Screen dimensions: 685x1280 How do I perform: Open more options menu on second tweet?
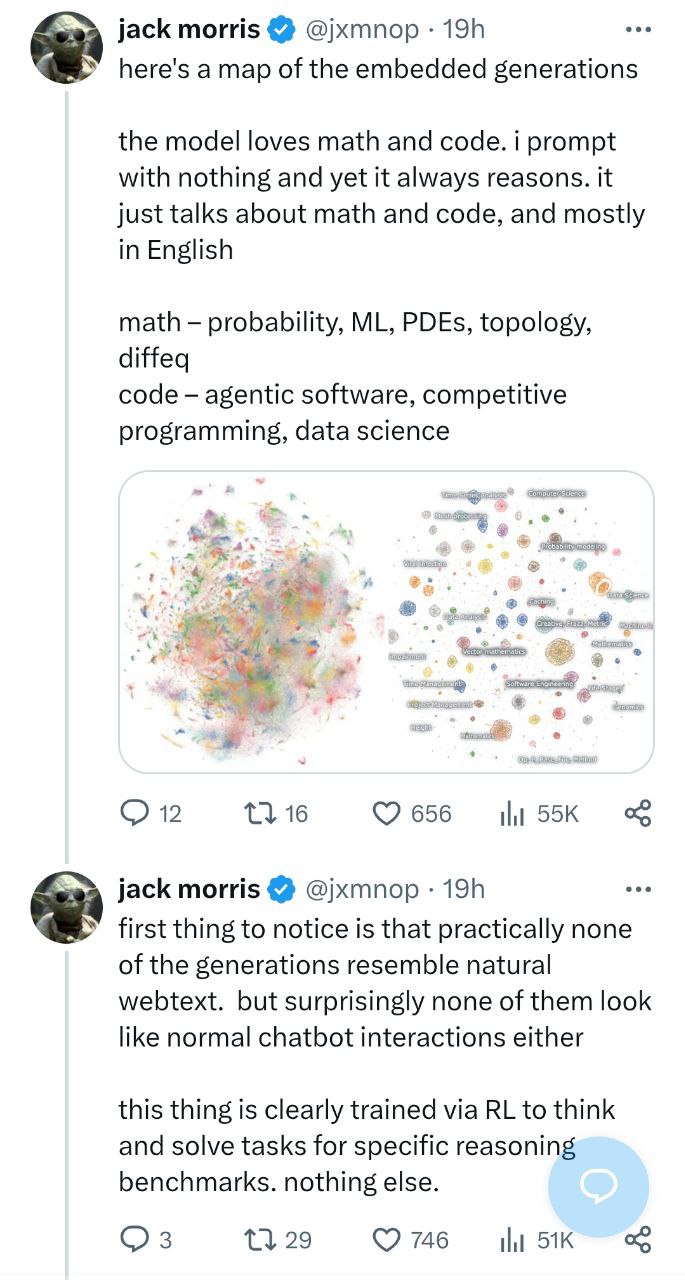point(637,888)
